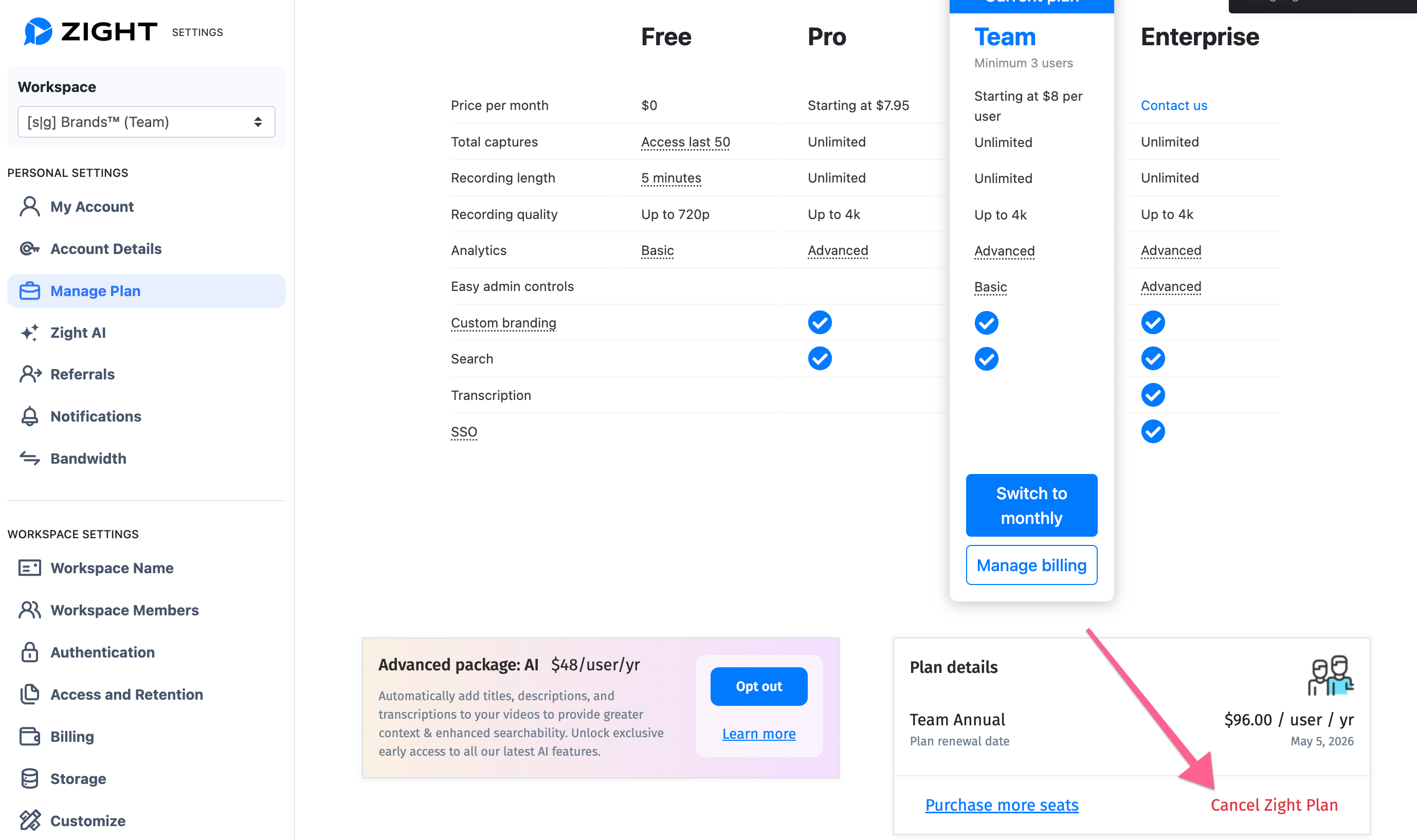
Task: Click the Purchase more seats link
Action: tap(1002, 805)
